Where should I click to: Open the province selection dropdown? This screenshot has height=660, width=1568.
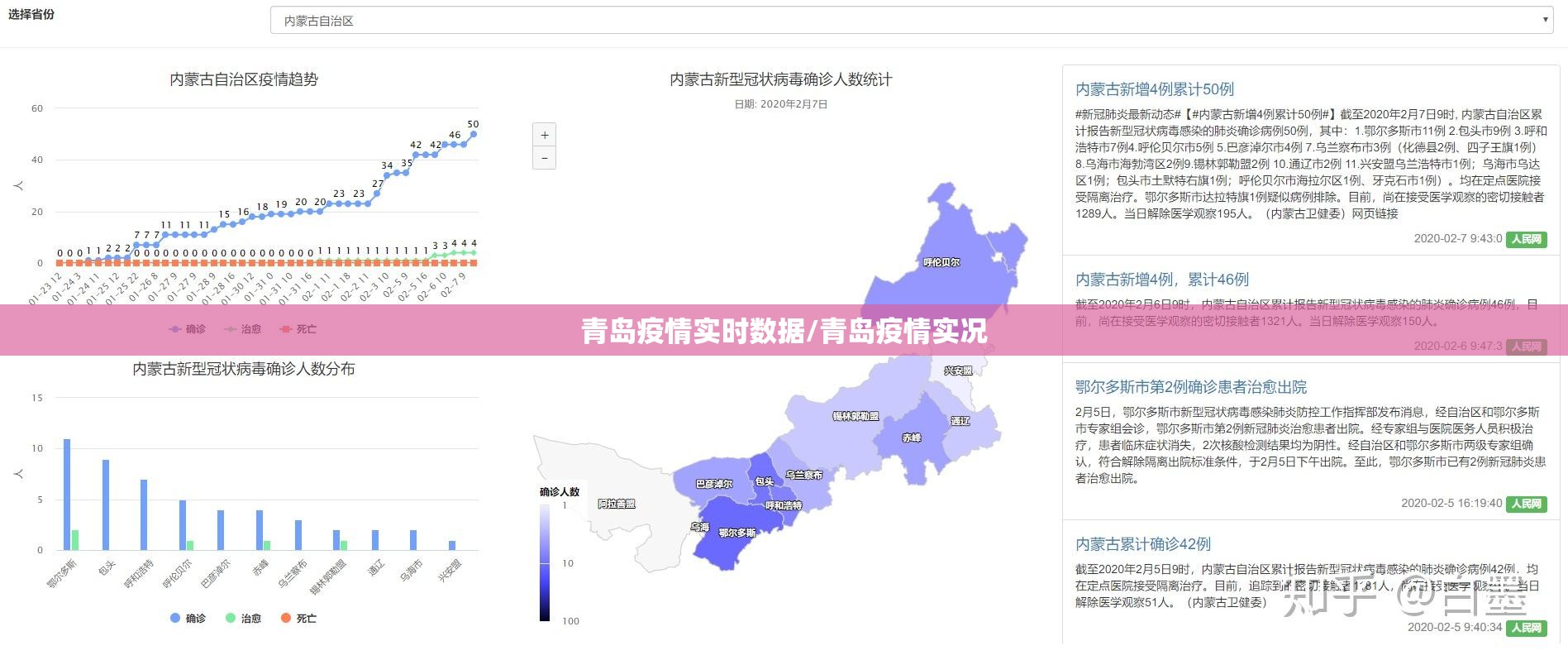912,21
